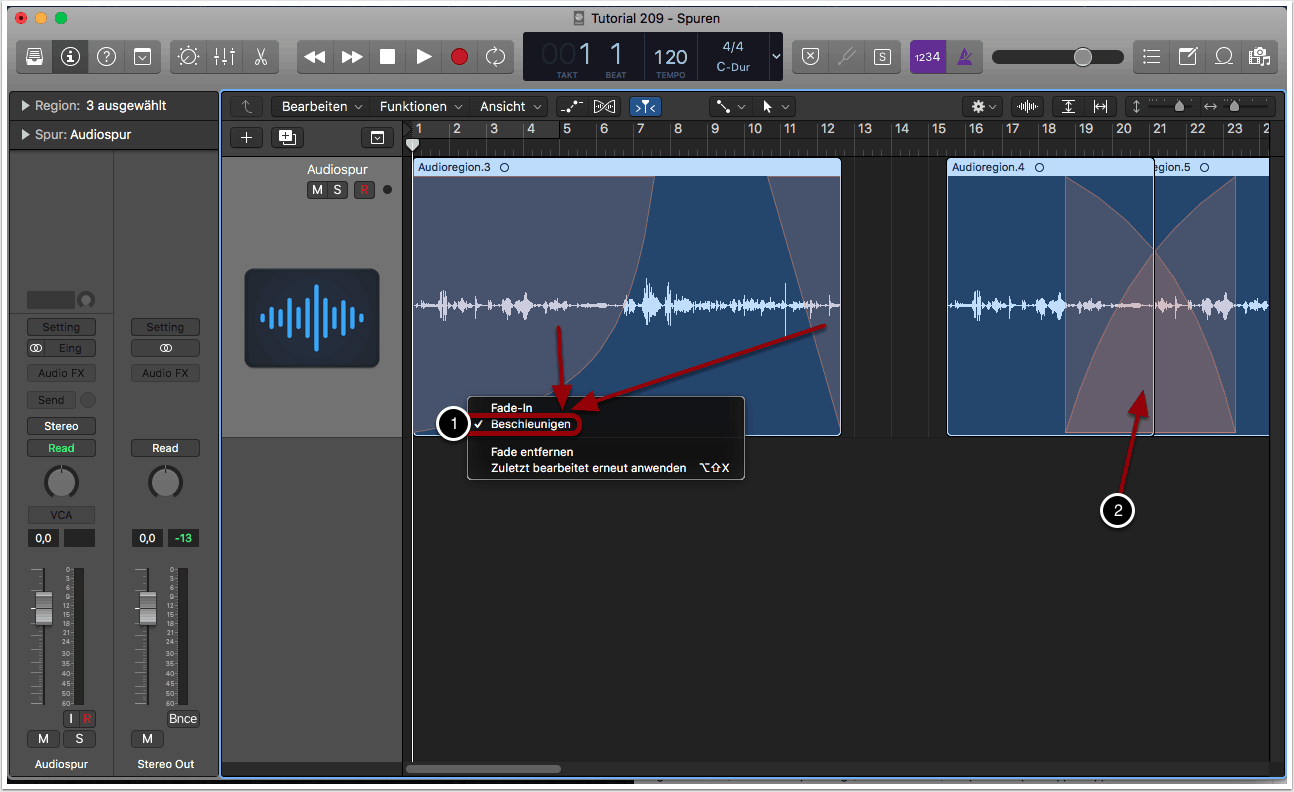Select Fade entfernen in context menu

click(531, 452)
